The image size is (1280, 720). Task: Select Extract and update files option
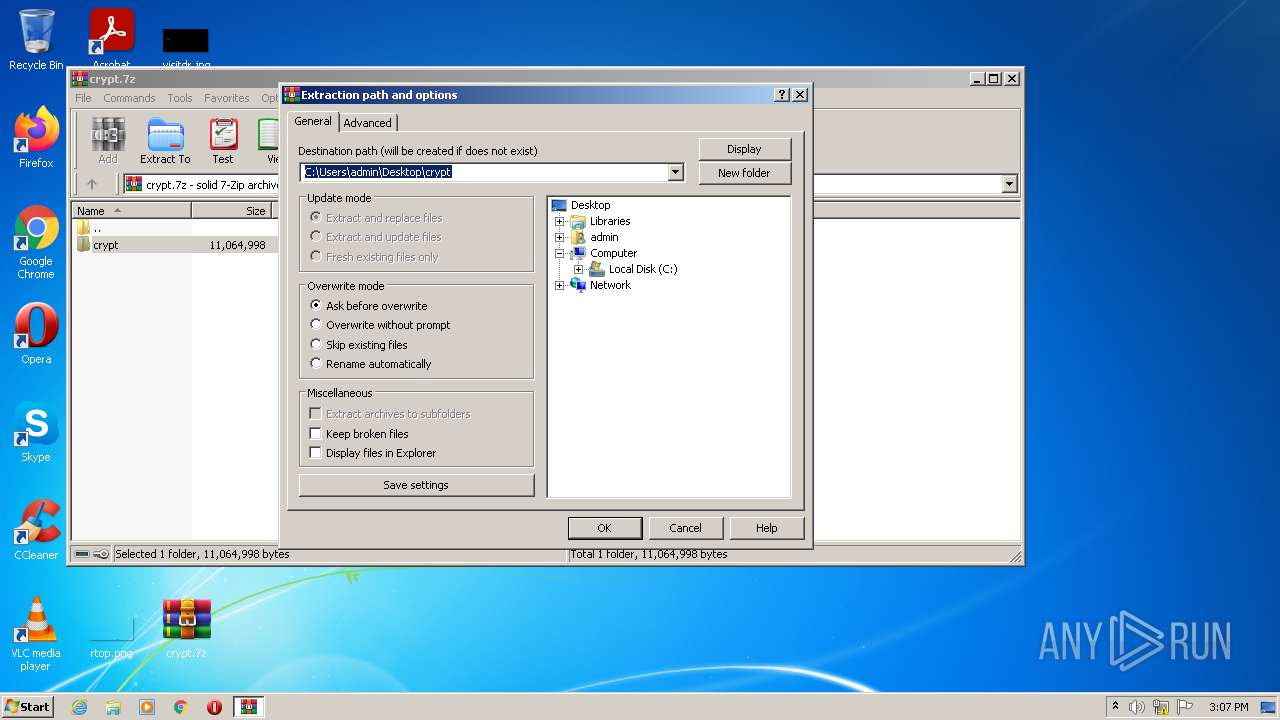click(376, 237)
